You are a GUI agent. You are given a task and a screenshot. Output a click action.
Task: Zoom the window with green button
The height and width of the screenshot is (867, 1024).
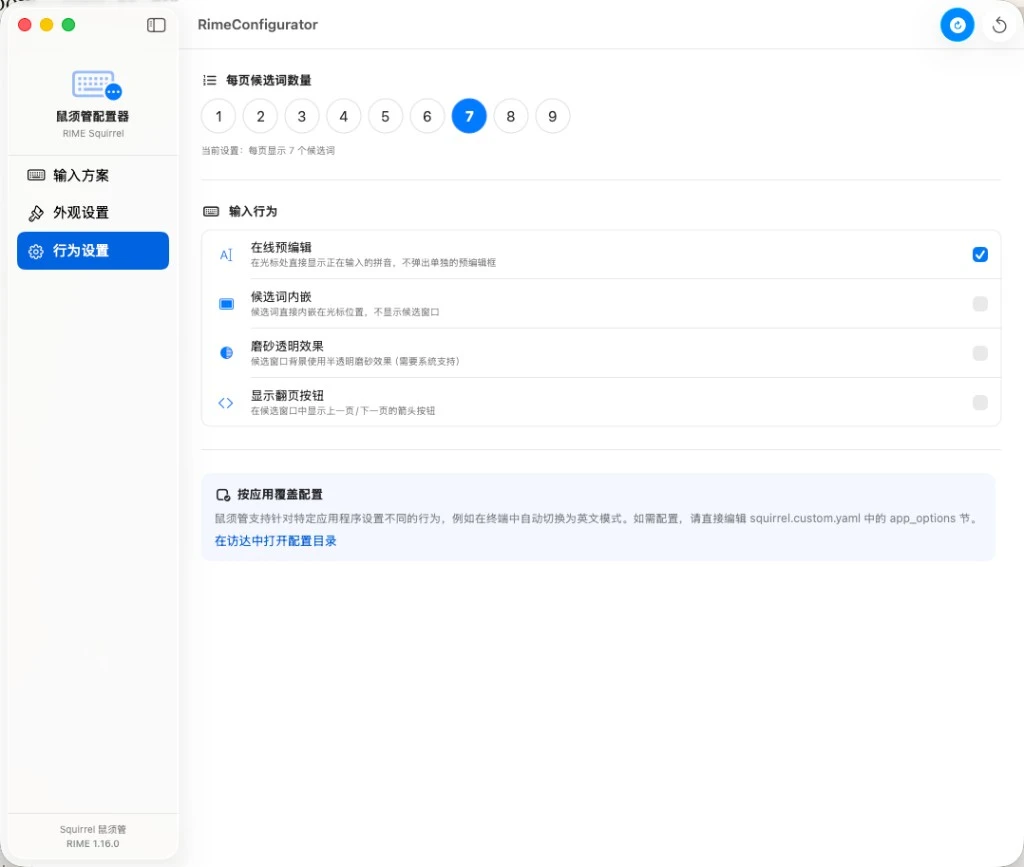point(68,25)
